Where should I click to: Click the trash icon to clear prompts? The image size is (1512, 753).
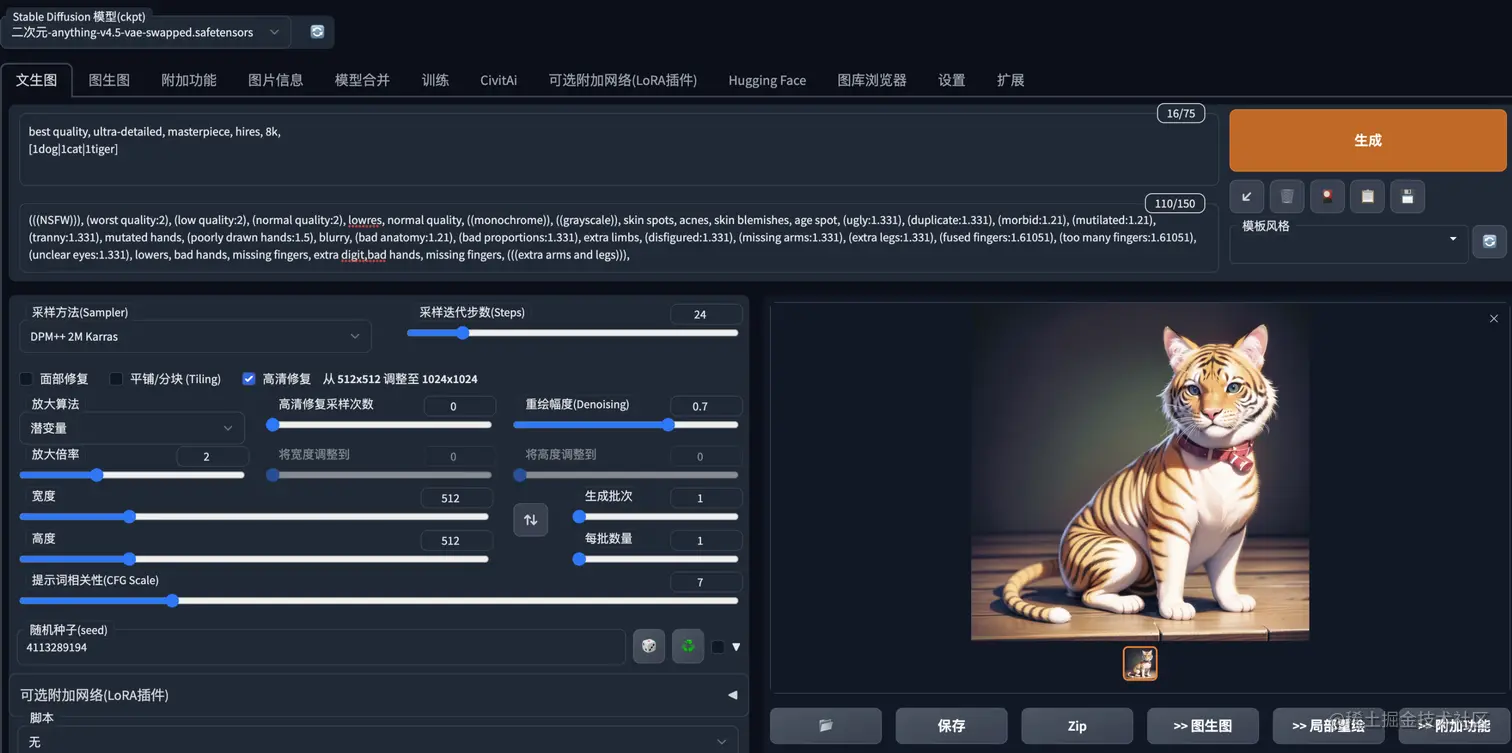coord(1287,196)
